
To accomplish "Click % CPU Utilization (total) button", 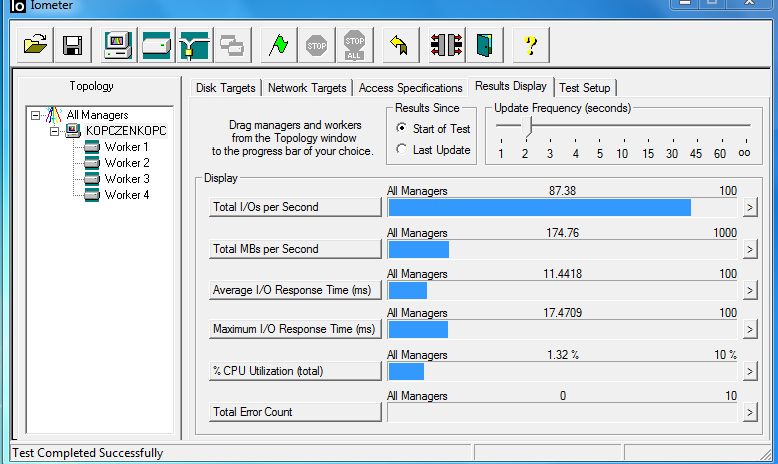I will click(x=295, y=371).
